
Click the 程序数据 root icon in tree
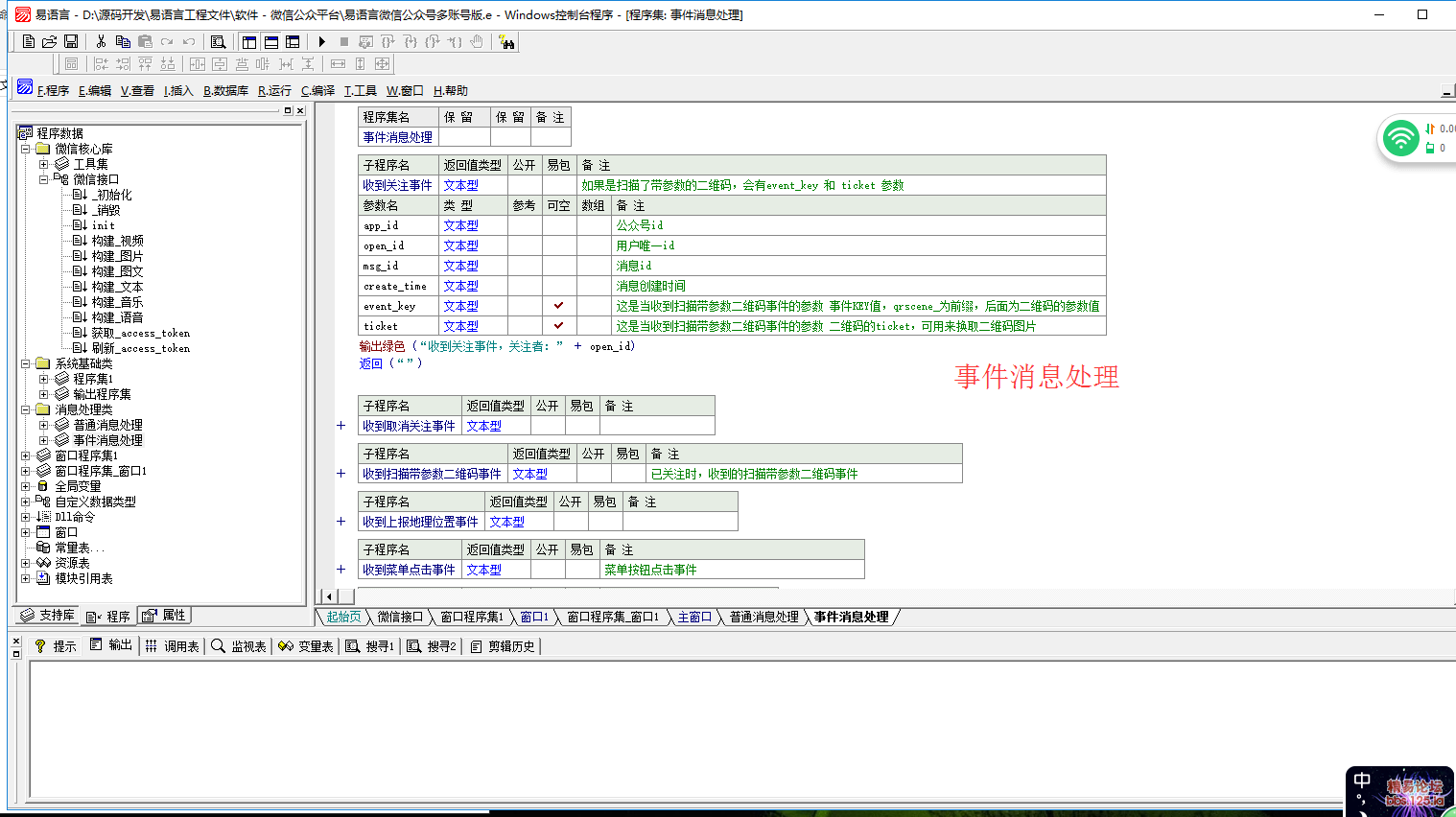click(26, 133)
